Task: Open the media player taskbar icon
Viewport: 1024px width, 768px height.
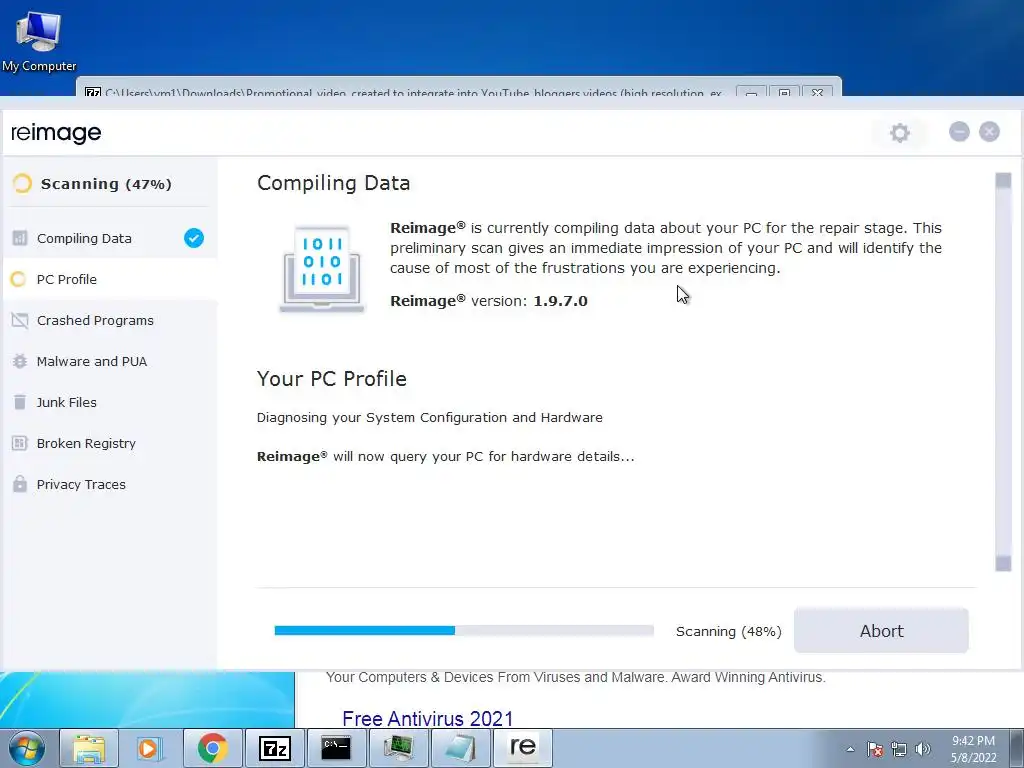Action: tap(150, 748)
